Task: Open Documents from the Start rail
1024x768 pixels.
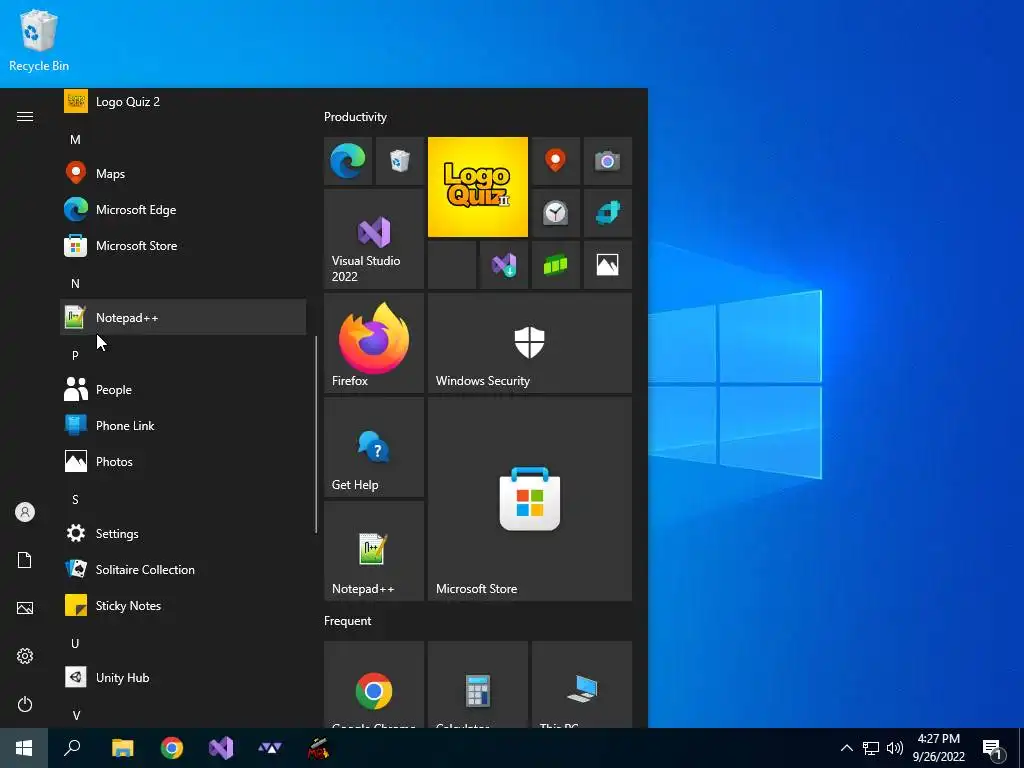Action: coord(25,560)
